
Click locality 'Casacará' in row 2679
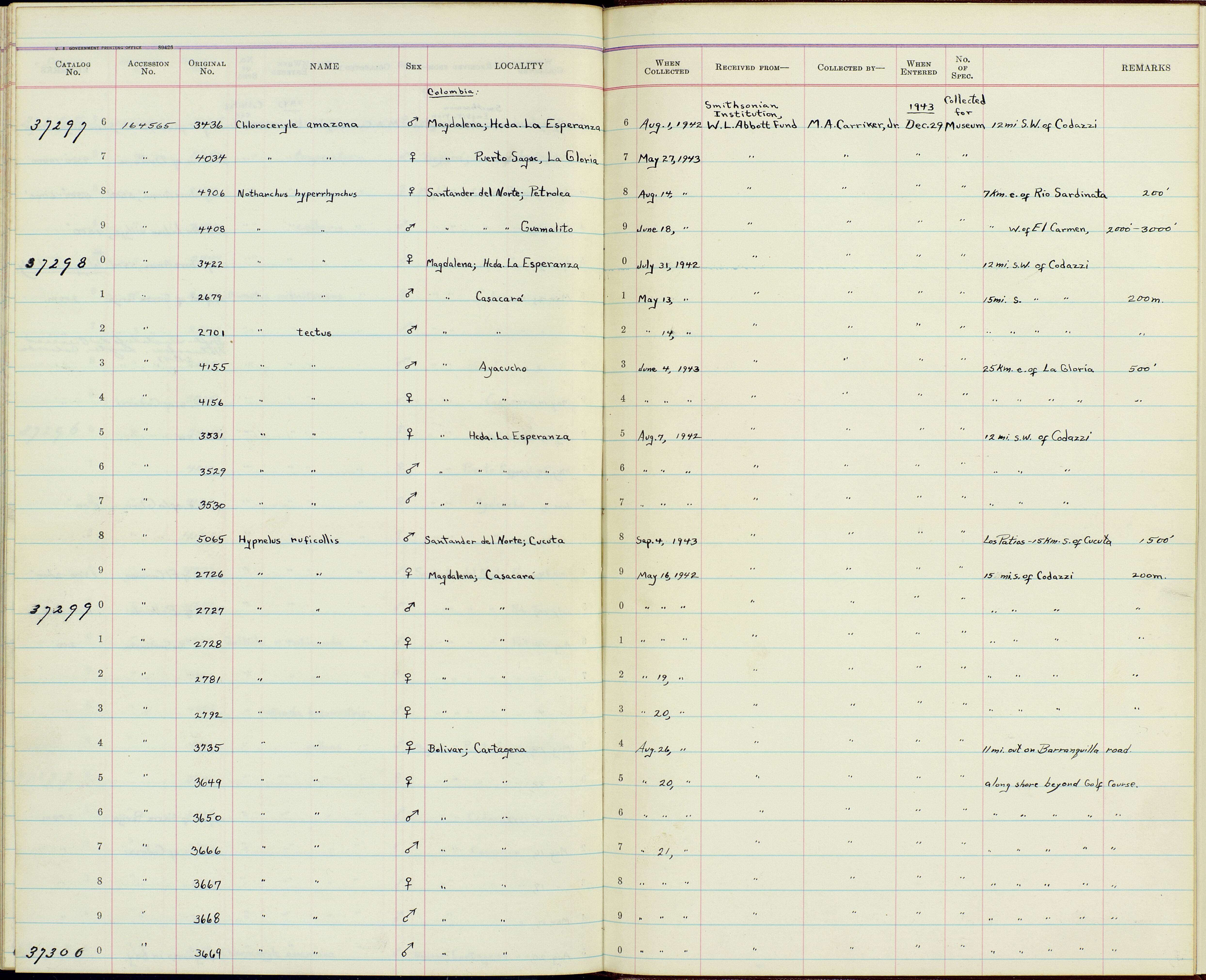500,297
